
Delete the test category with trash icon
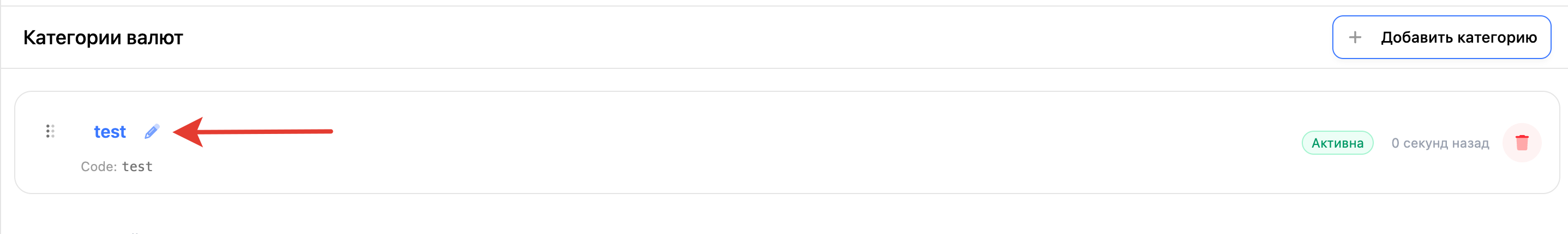click(x=1521, y=143)
